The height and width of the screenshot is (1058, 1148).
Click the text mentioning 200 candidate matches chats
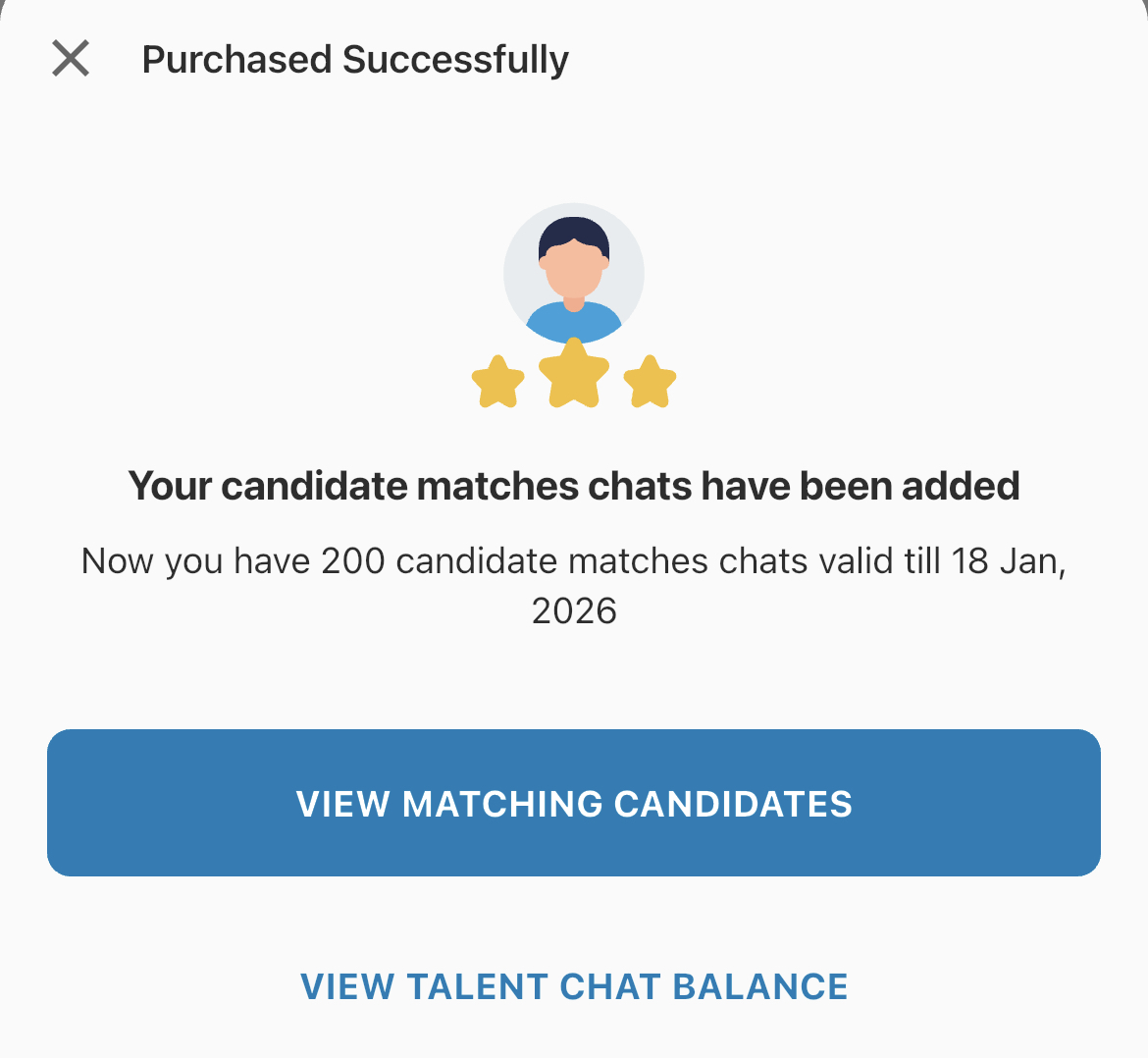click(x=574, y=560)
